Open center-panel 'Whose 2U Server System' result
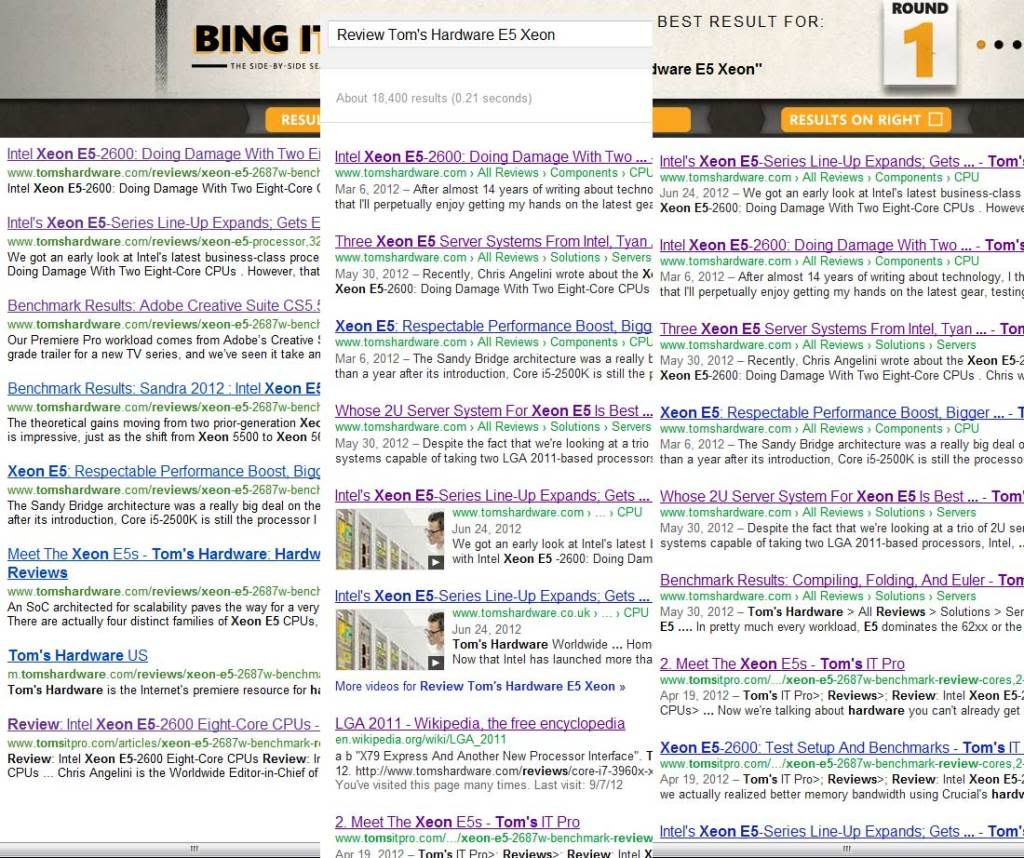 point(493,411)
